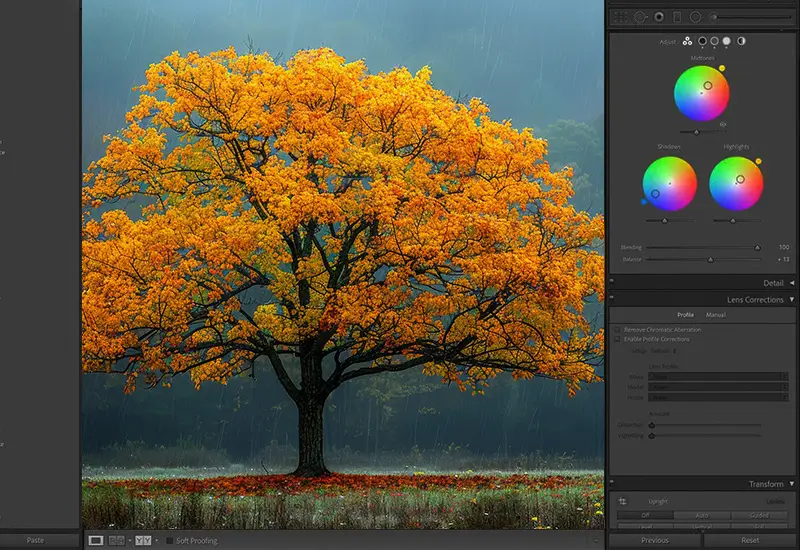Enable the Soft Proofing checkbox

tap(169, 540)
